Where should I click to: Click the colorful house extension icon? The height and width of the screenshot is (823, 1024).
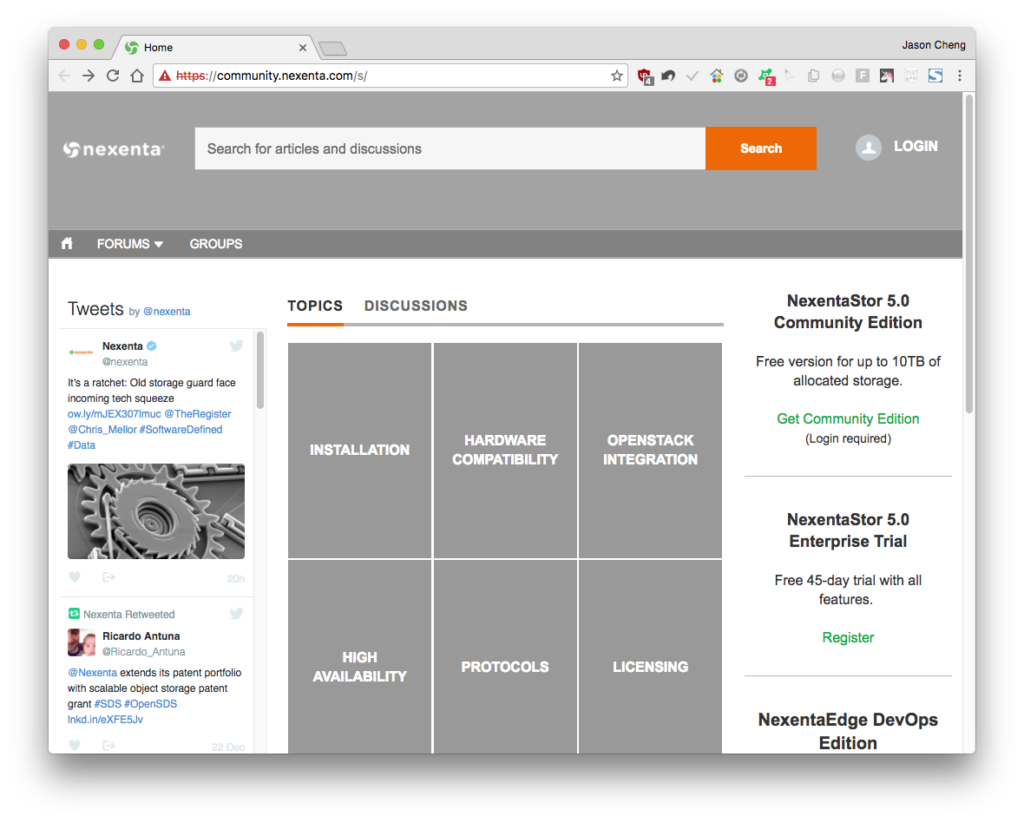[x=716, y=76]
